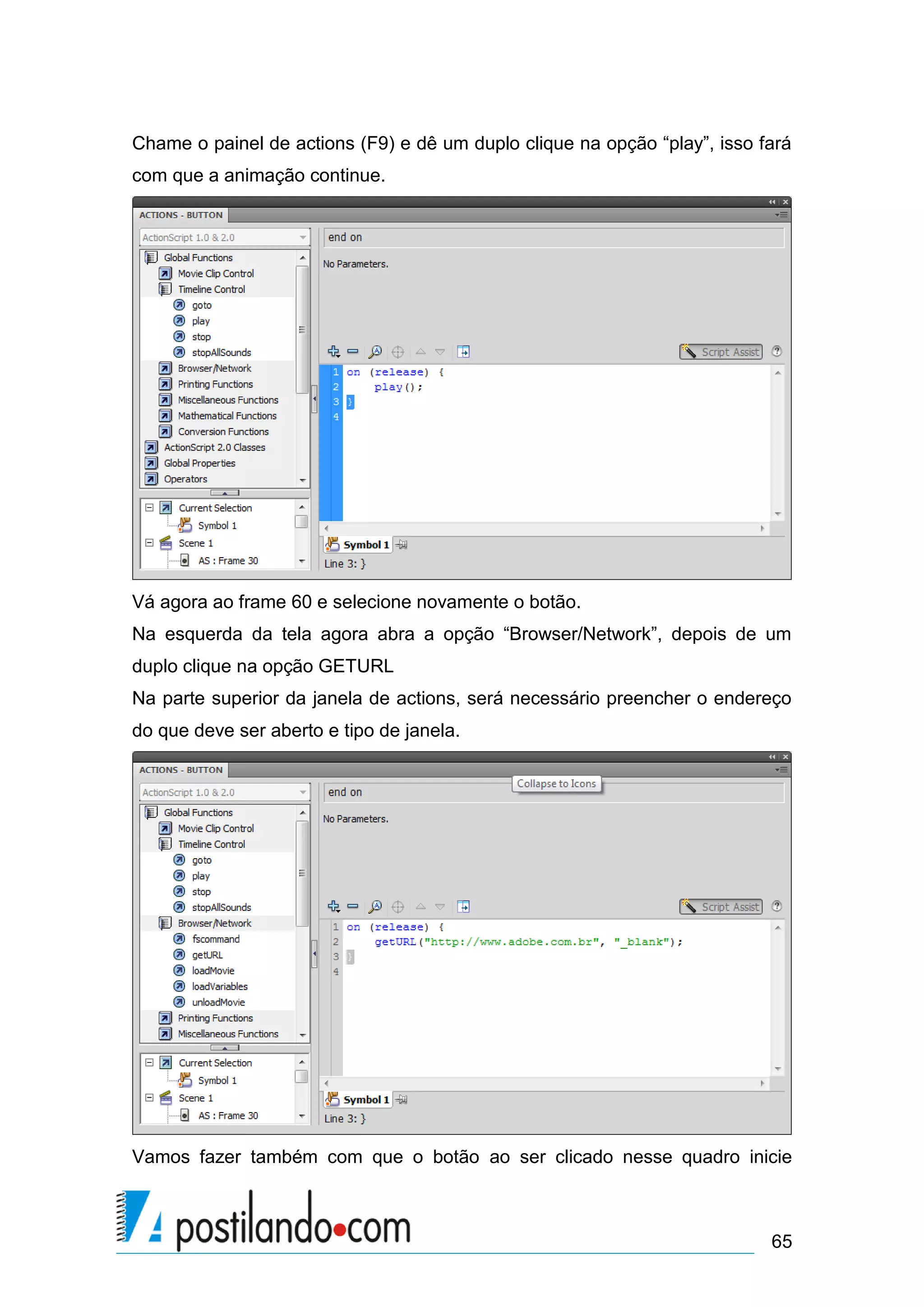Click remove-script minus icon in getURL panel
Viewport: 924px width, 1307px height.
(x=353, y=906)
